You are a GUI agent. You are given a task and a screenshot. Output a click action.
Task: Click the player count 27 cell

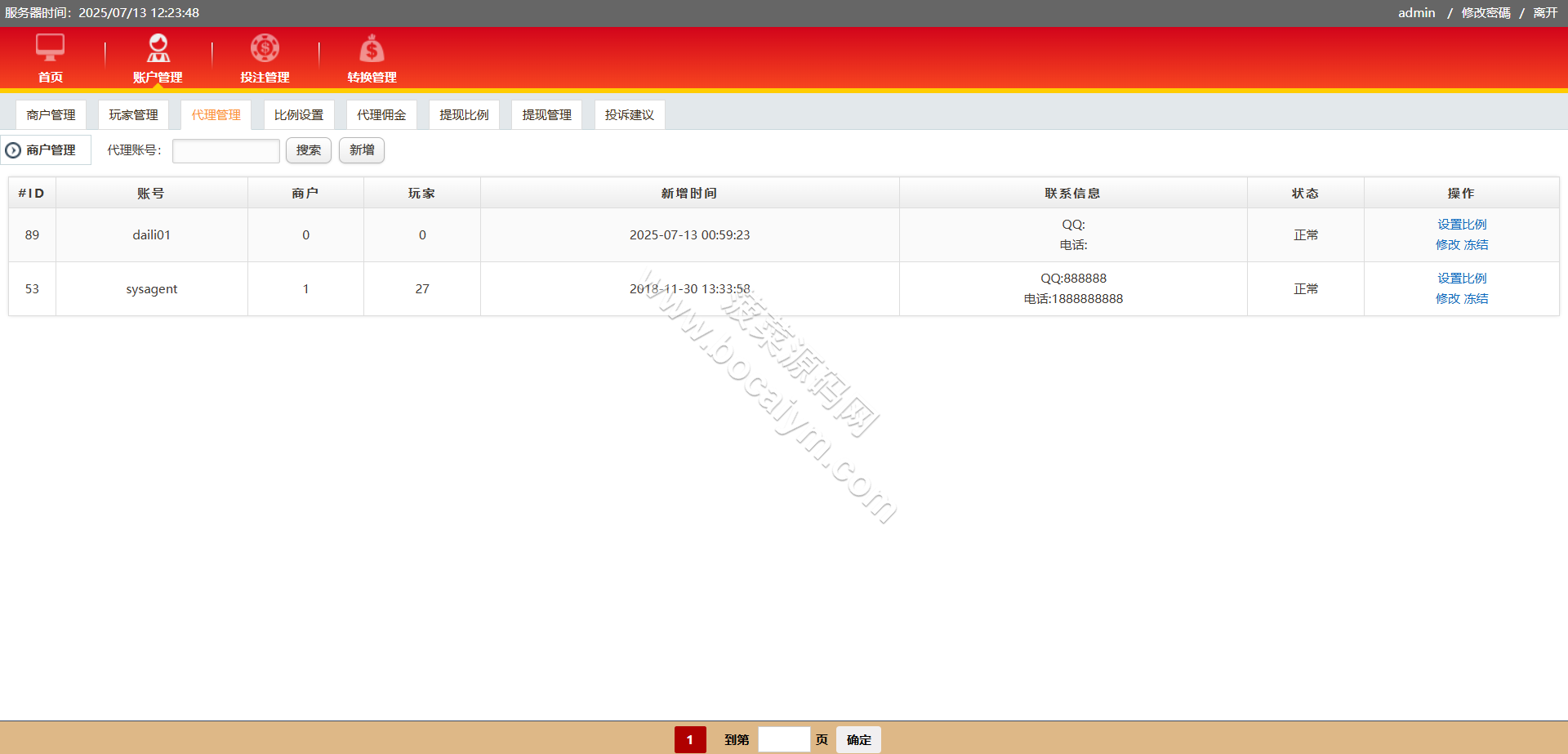click(422, 289)
